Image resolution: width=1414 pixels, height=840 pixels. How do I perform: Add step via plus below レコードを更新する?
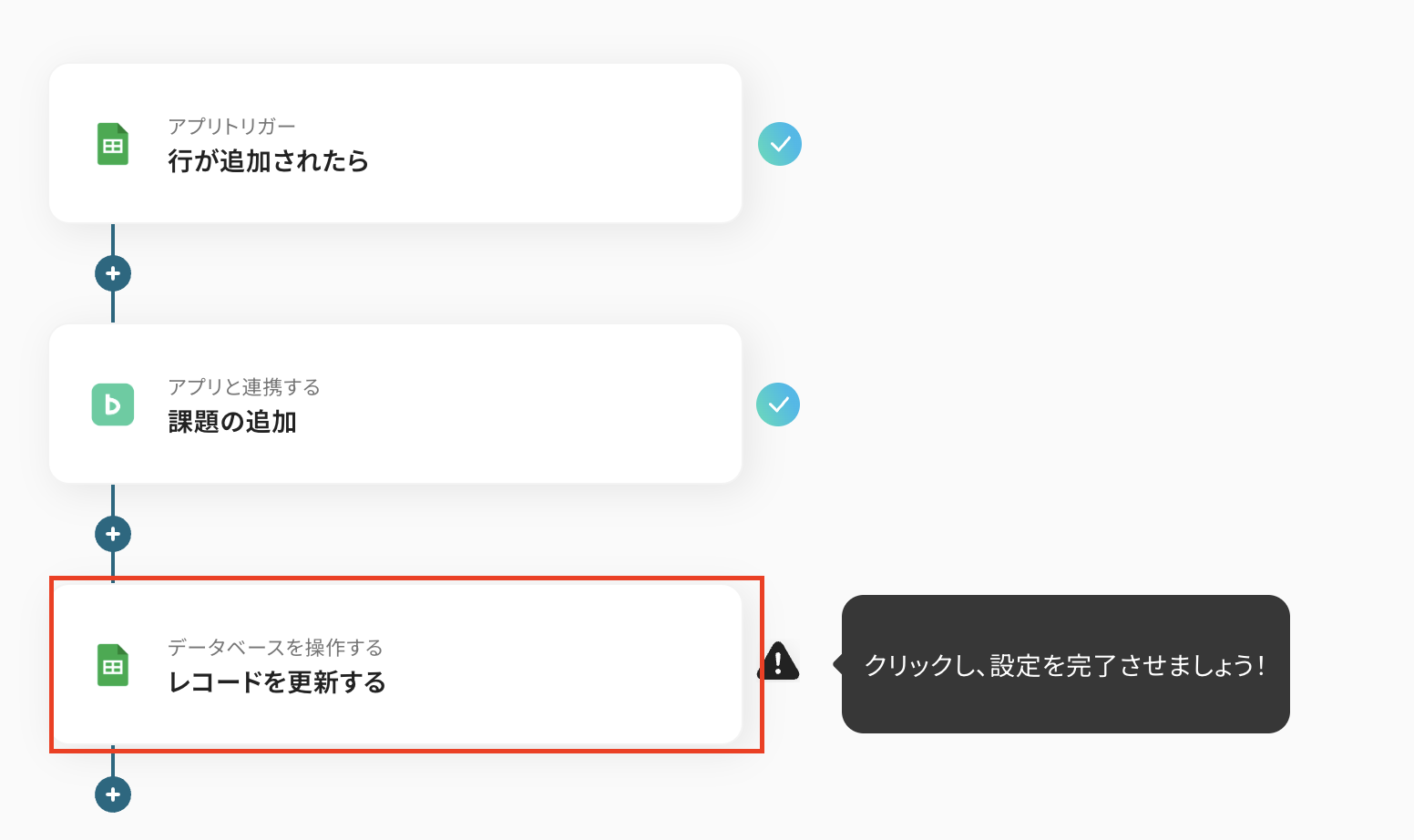point(113,794)
